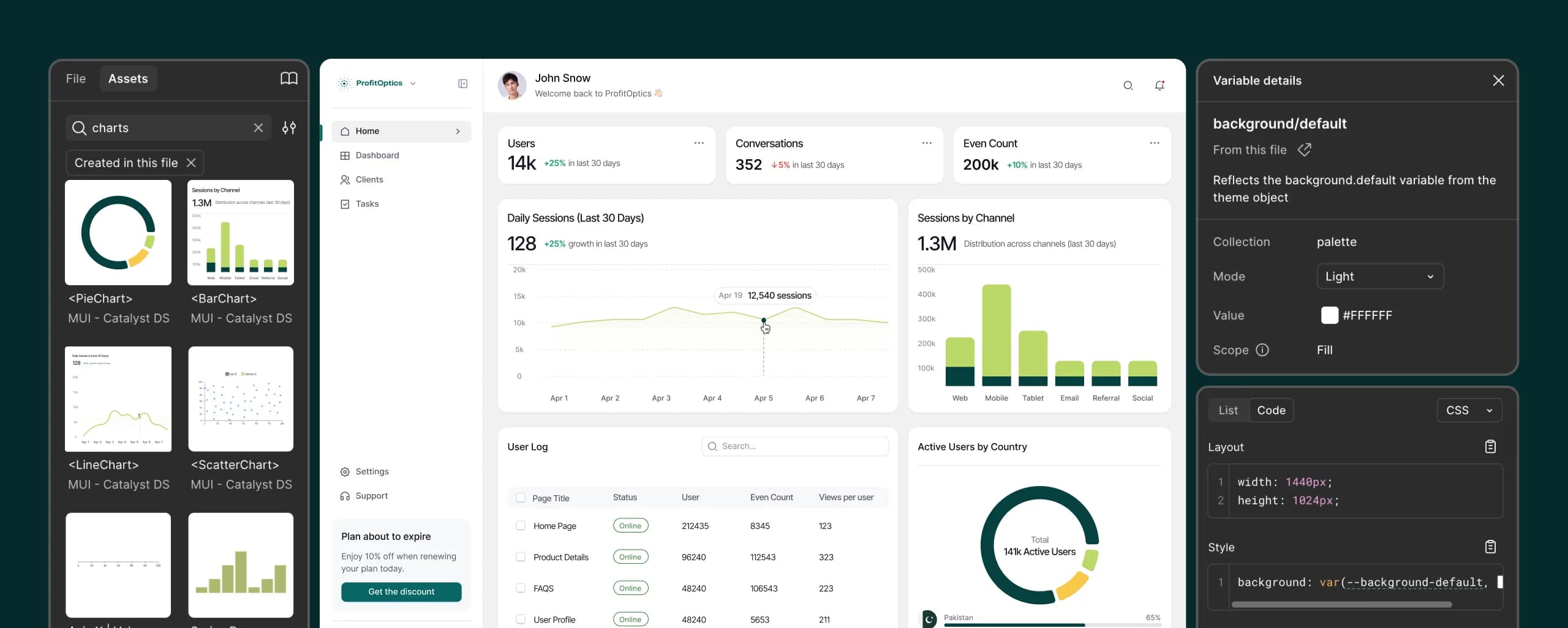Open the library book icon
This screenshot has width=1568, height=628.
pos(288,78)
